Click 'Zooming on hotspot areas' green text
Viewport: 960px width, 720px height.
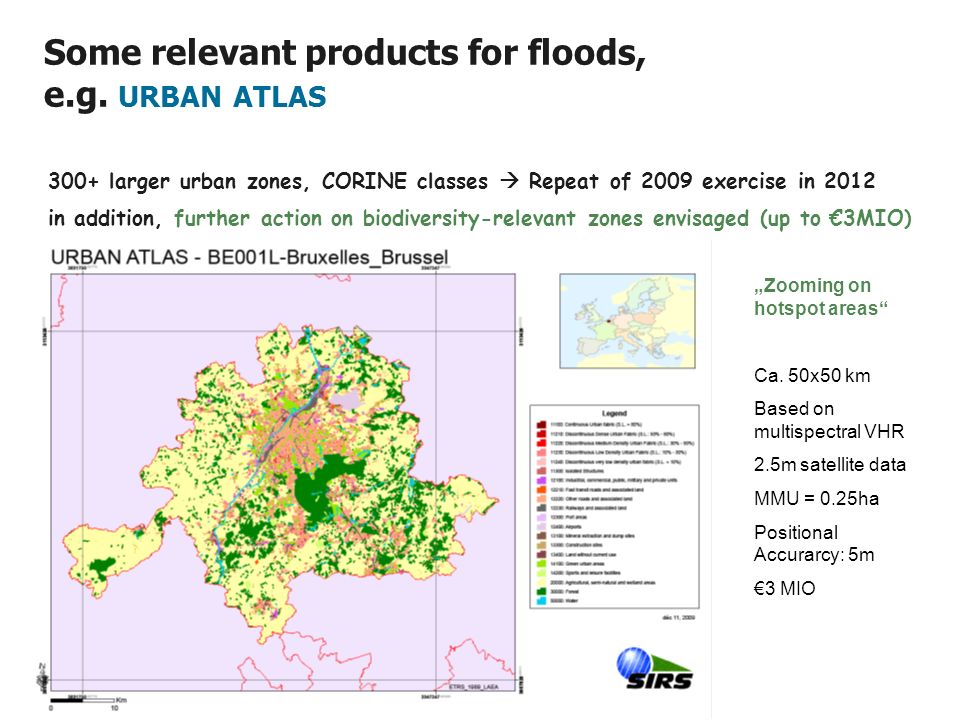(821, 296)
